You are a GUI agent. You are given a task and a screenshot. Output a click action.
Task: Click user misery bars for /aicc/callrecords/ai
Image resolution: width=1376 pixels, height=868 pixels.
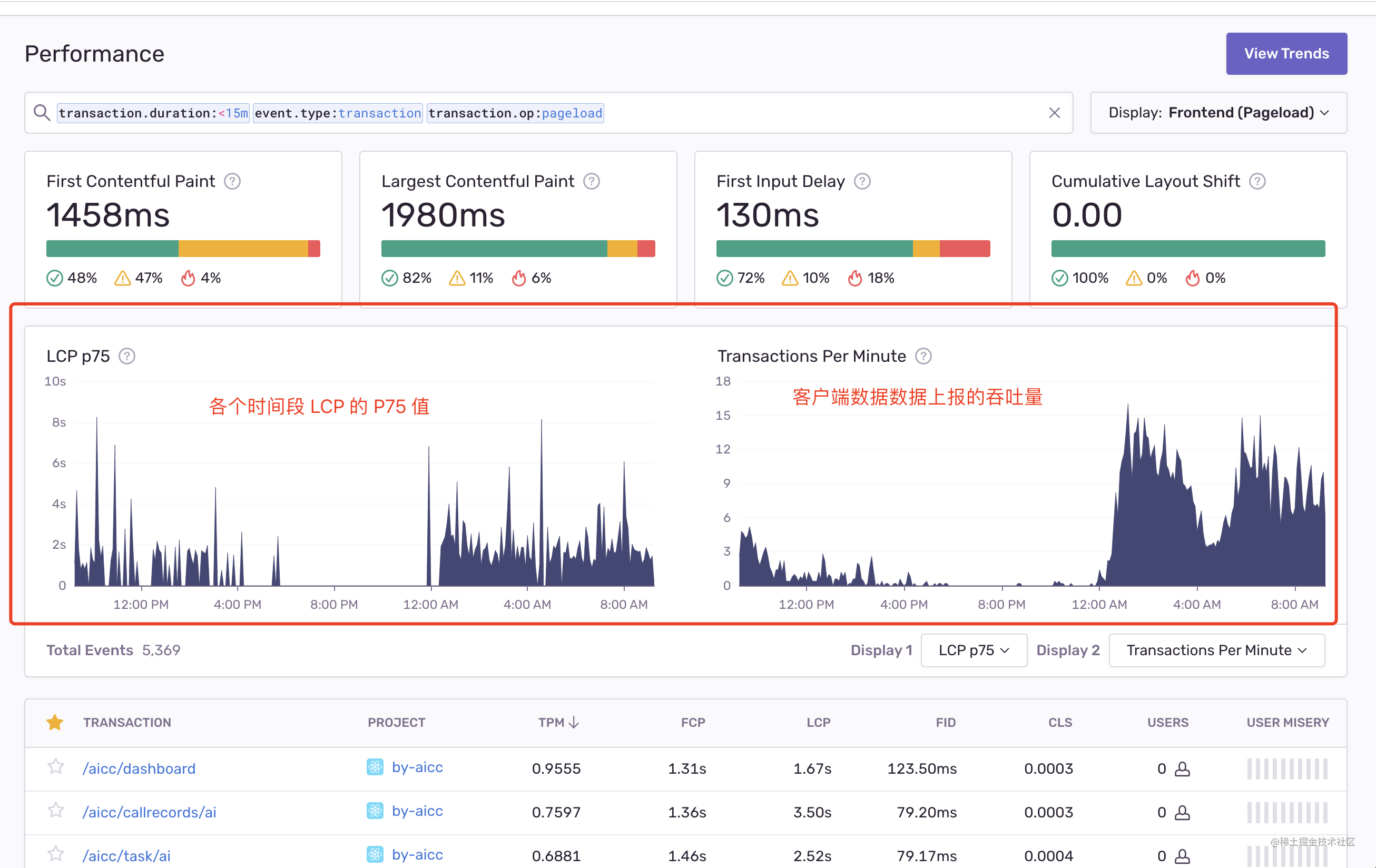coord(1287,812)
